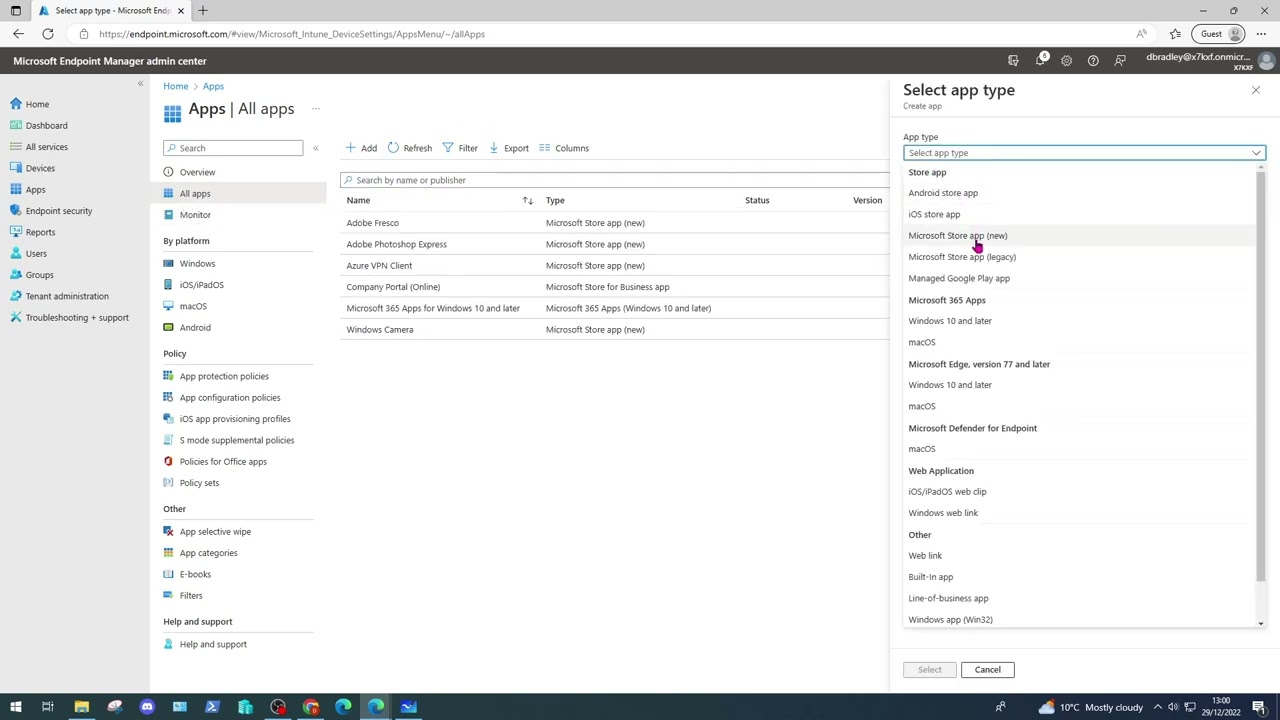The width and height of the screenshot is (1280, 720).
Task: Open Users in left navigation
Action: tap(36, 253)
